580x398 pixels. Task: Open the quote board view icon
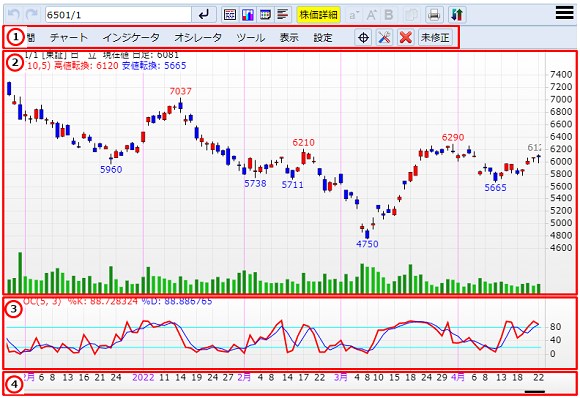(x=230, y=15)
